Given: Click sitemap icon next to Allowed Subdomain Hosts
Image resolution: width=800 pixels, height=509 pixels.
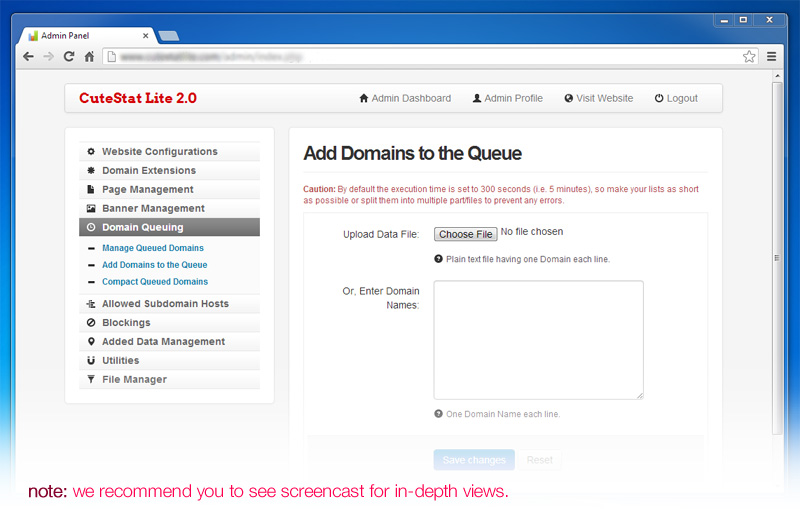Looking at the screenshot, I should pos(91,303).
